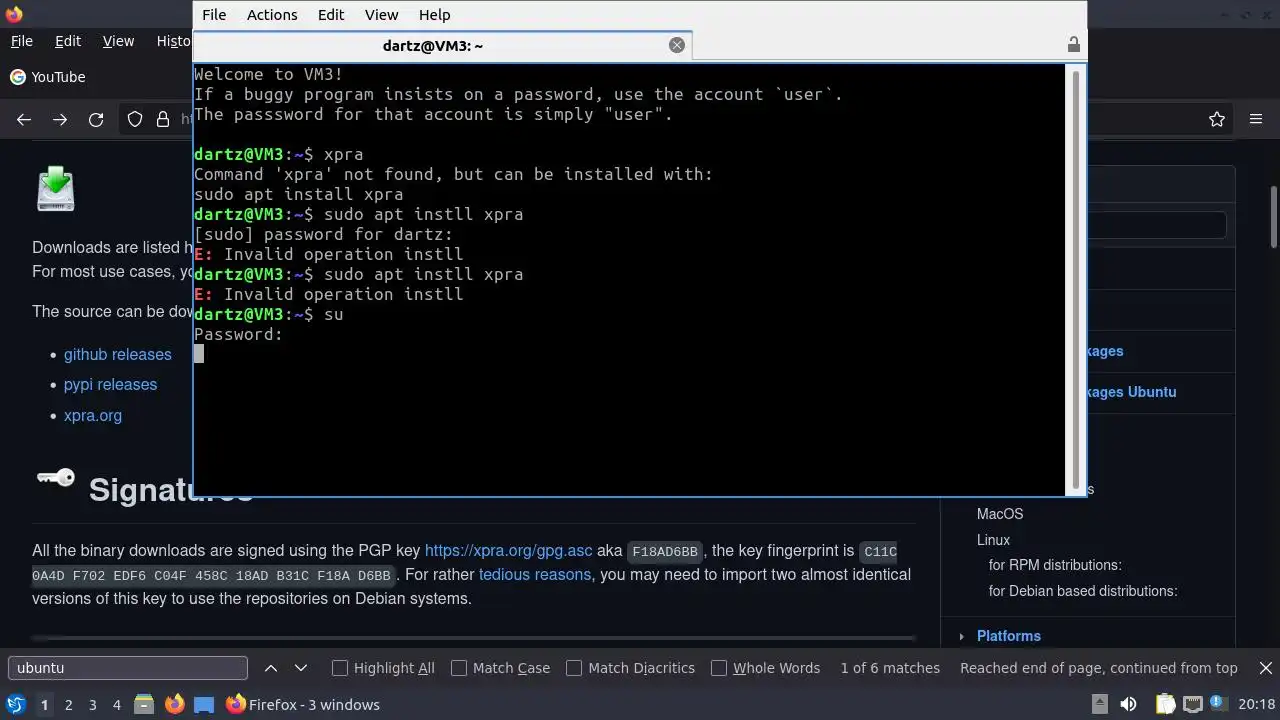Open the terminal Edit menu
This screenshot has height=720, width=1280.
[x=331, y=15]
